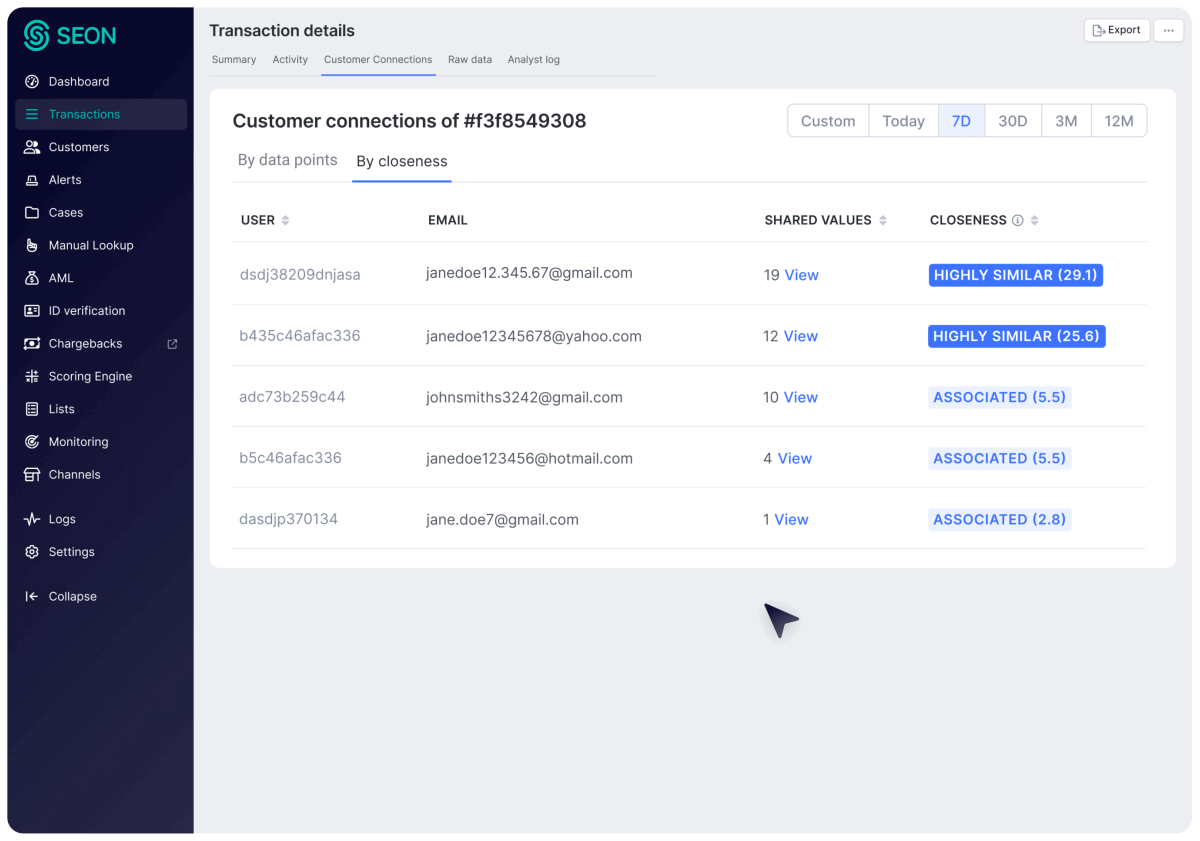Open Monitoring via the radar icon
Image resolution: width=1200 pixels, height=841 pixels.
click(x=32, y=442)
